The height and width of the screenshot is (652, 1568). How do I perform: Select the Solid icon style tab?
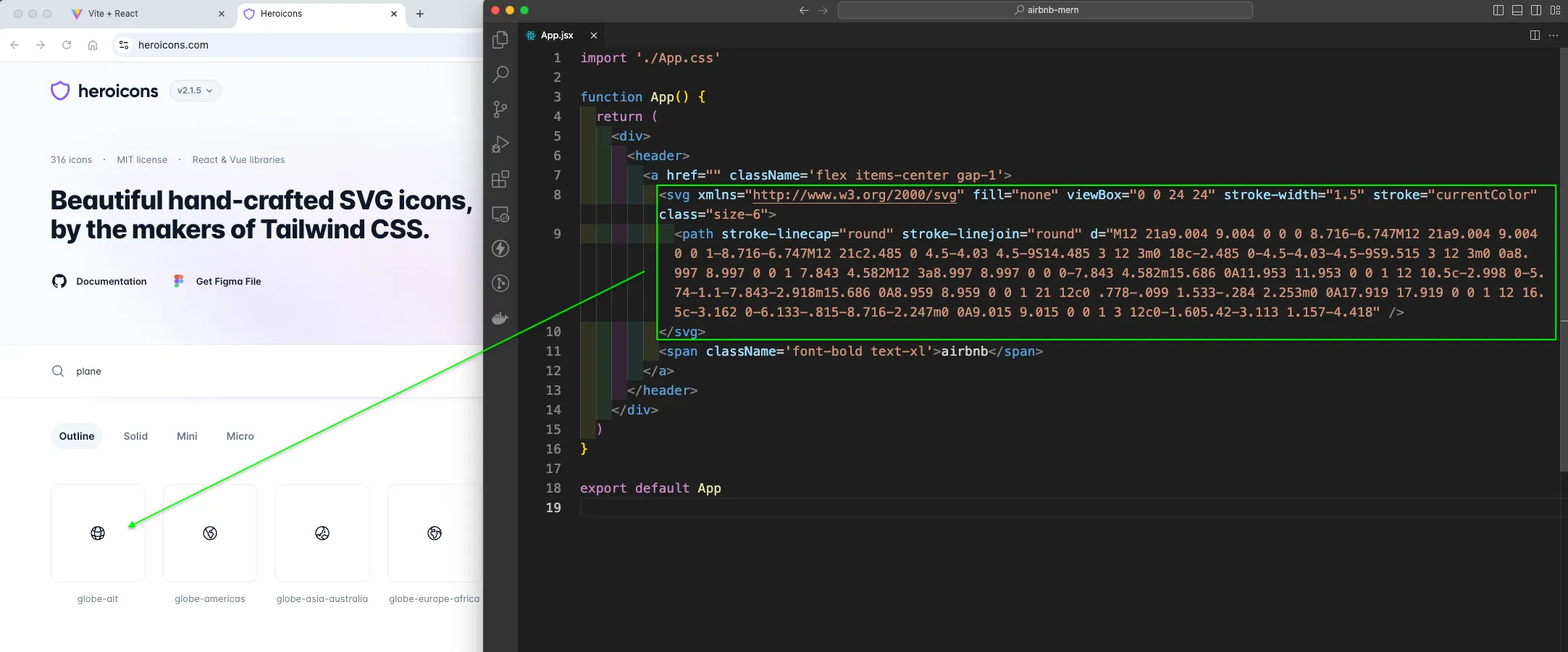point(135,436)
